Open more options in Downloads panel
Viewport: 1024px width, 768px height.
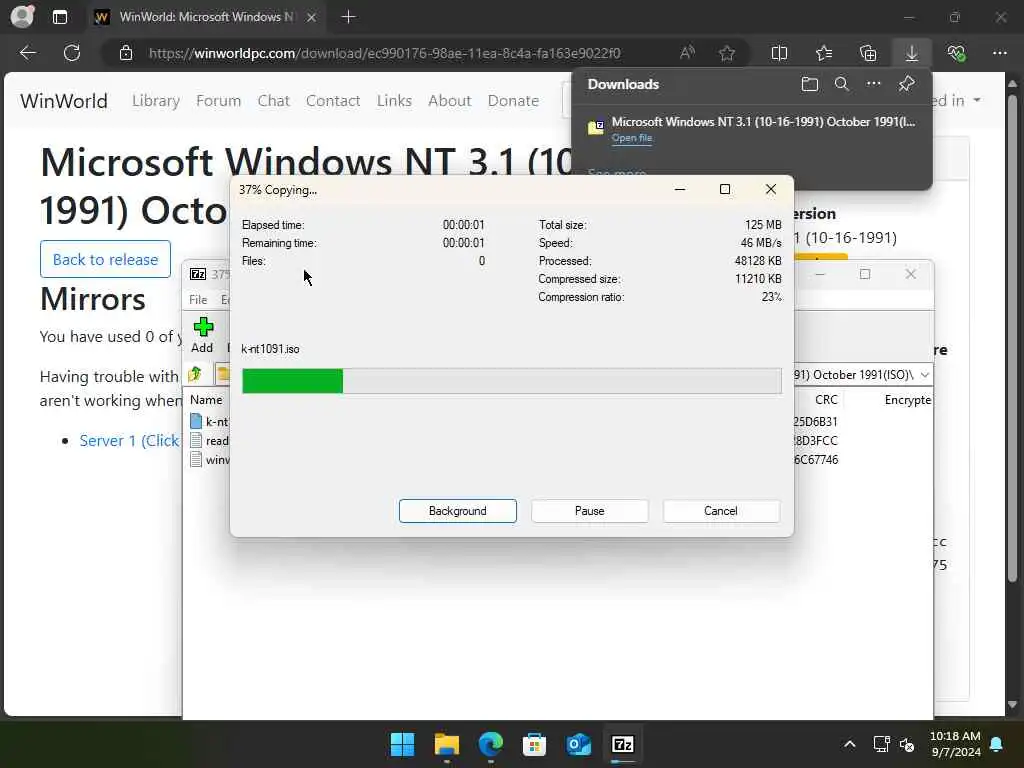874,84
